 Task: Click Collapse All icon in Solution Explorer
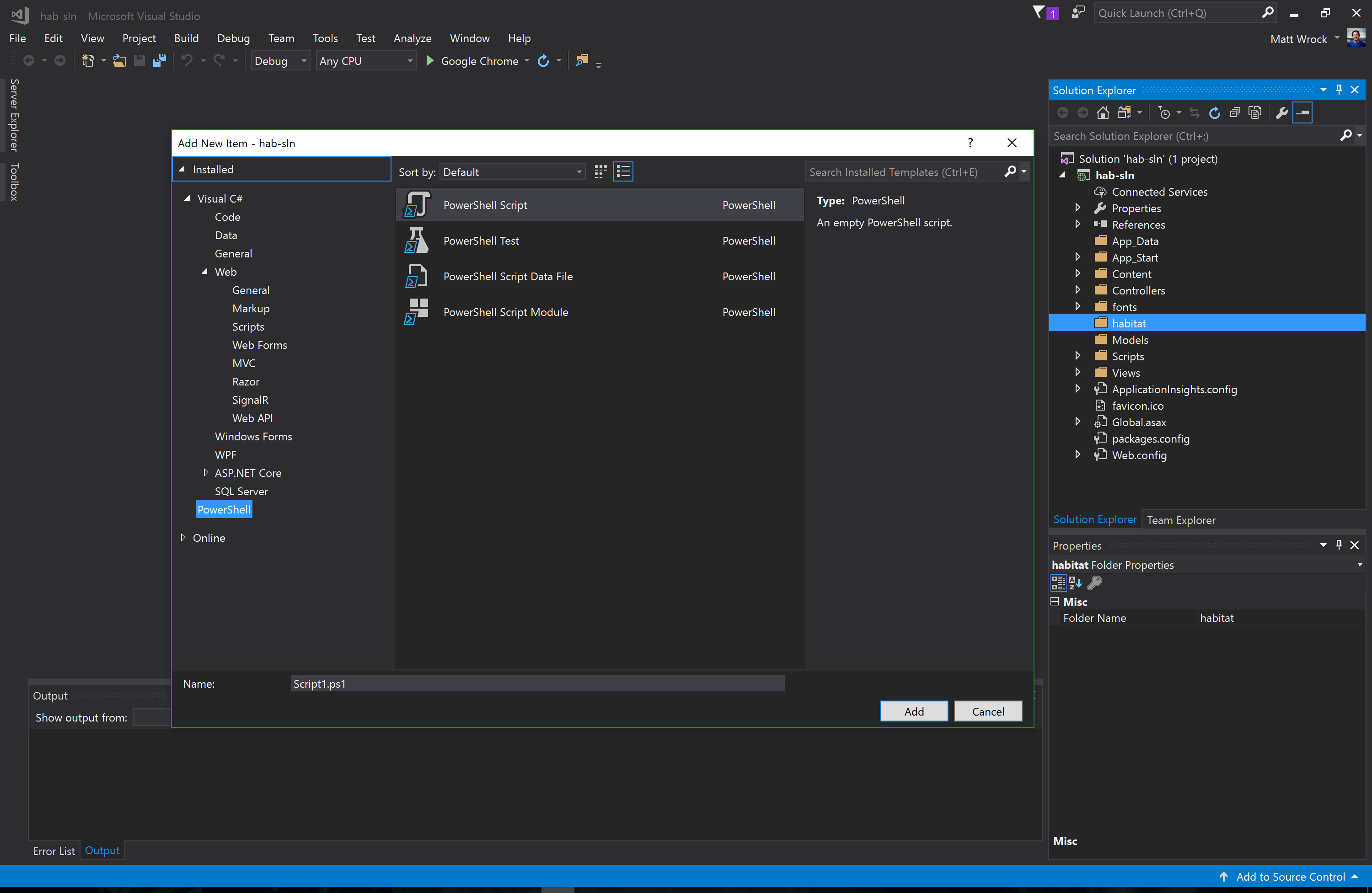[x=1235, y=113]
